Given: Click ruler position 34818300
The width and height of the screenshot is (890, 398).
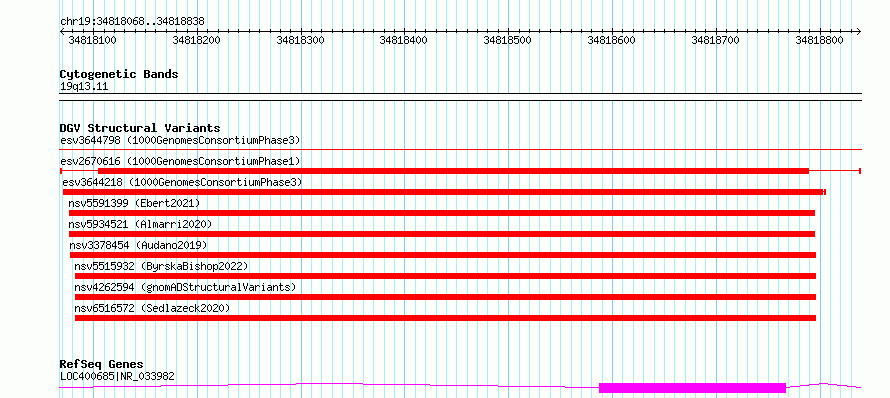Looking at the screenshot, I should pyautogui.click(x=300, y=40).
